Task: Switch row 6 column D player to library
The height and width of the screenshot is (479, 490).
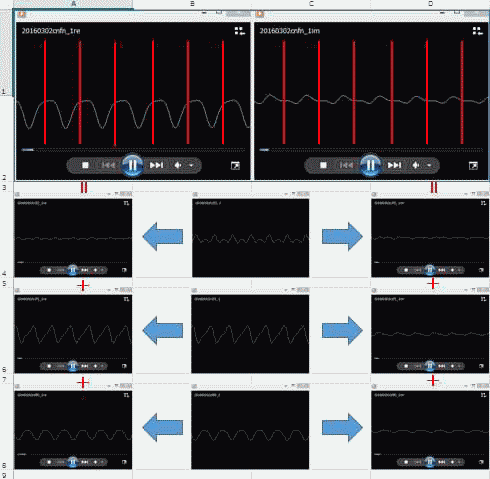Action: 483,299
